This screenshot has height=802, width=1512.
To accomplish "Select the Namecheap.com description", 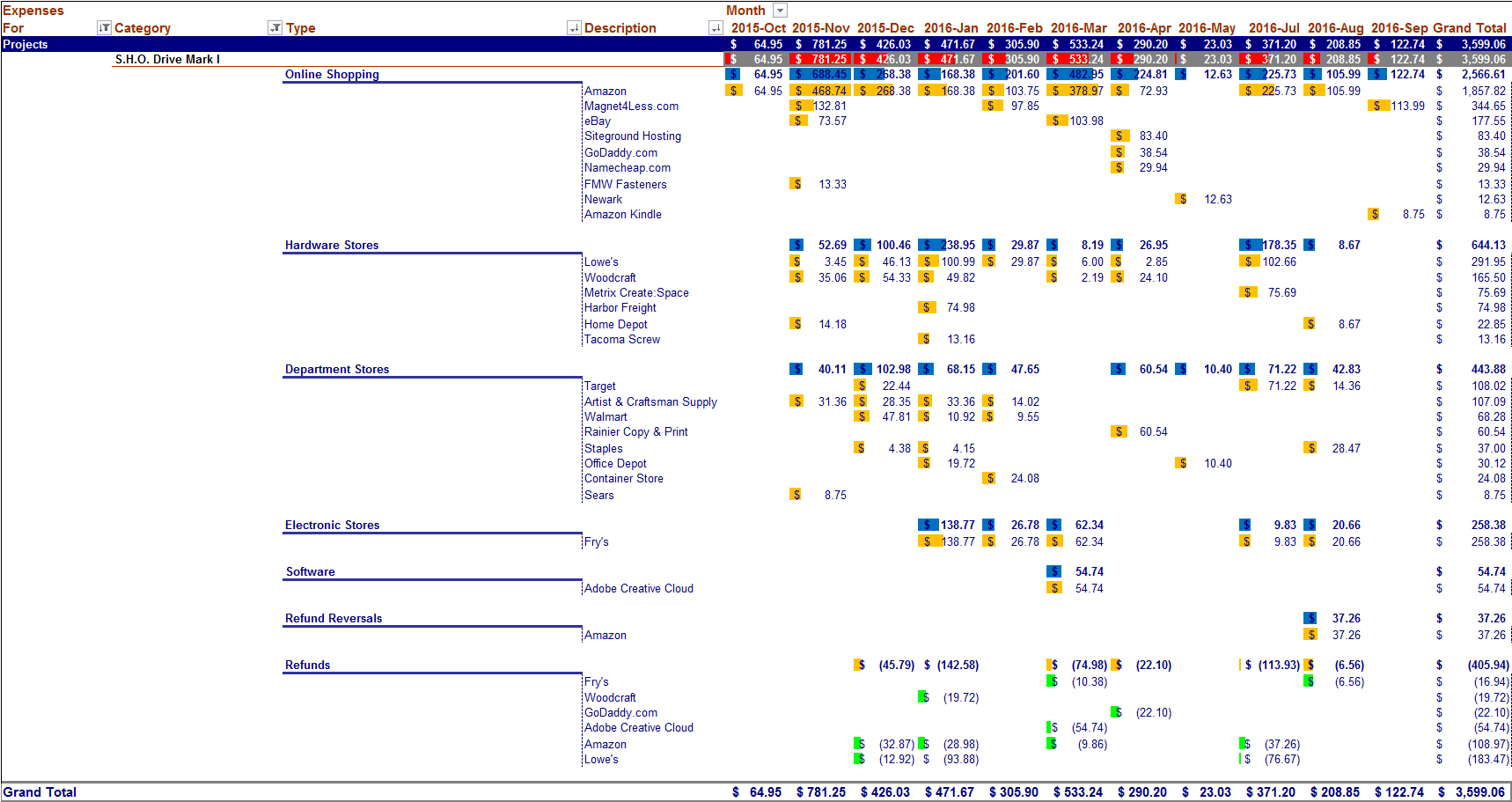I will tap(628, 168).
